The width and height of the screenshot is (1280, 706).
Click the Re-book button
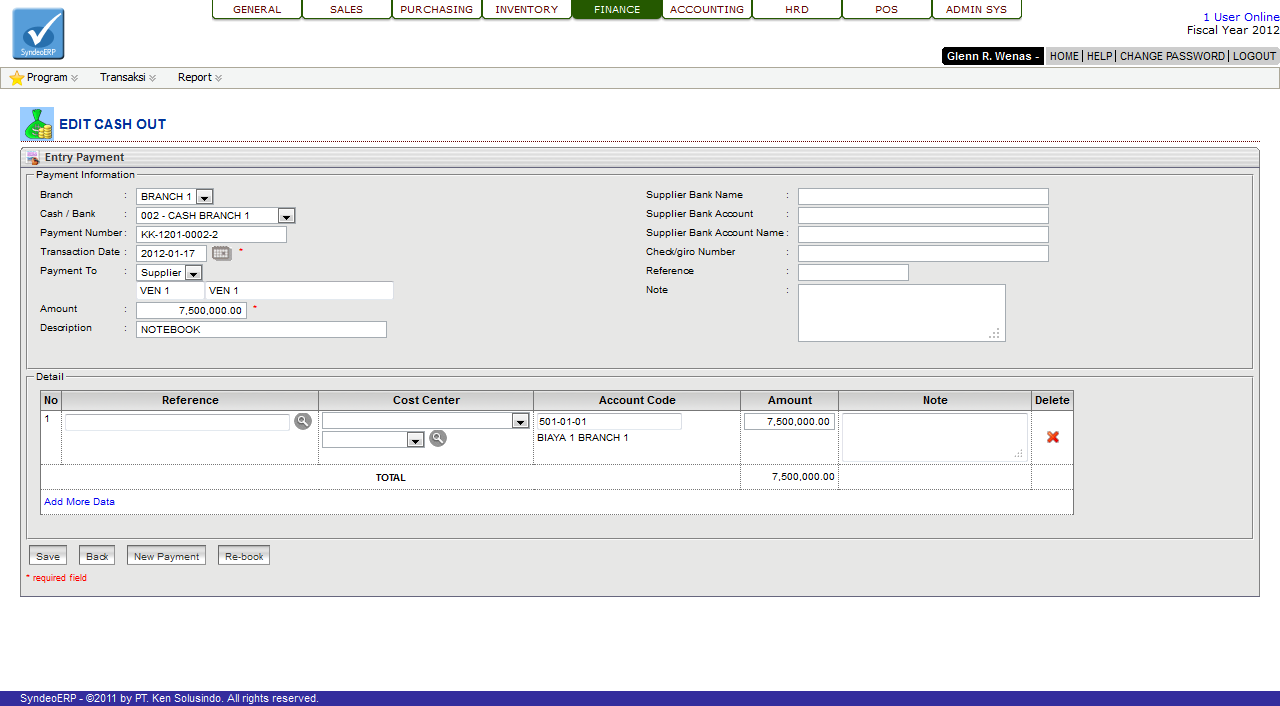click(244, 556)
